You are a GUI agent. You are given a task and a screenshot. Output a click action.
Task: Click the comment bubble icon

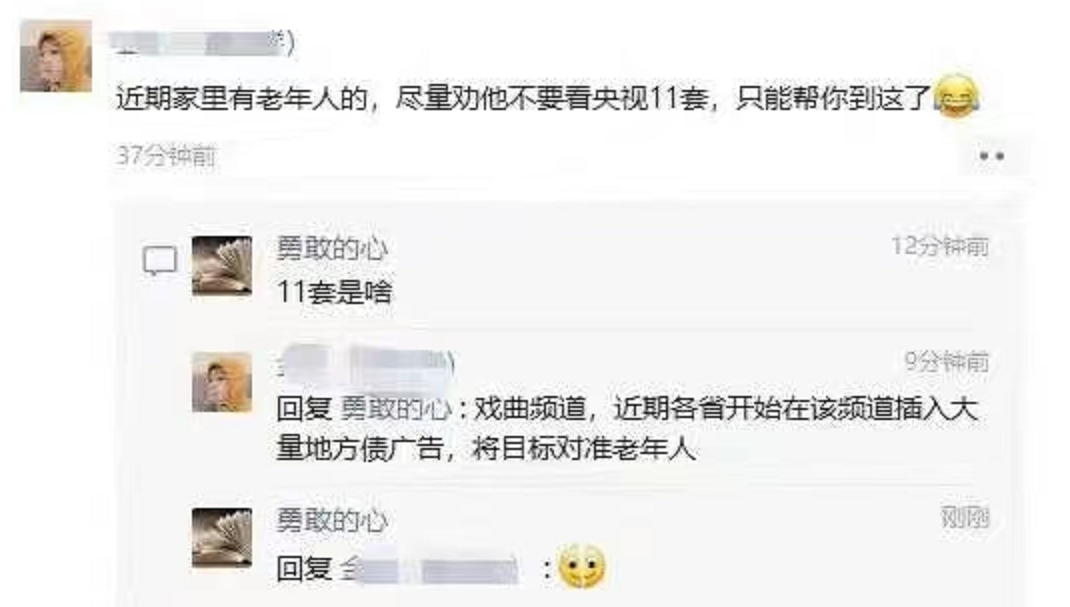point(160,261)
